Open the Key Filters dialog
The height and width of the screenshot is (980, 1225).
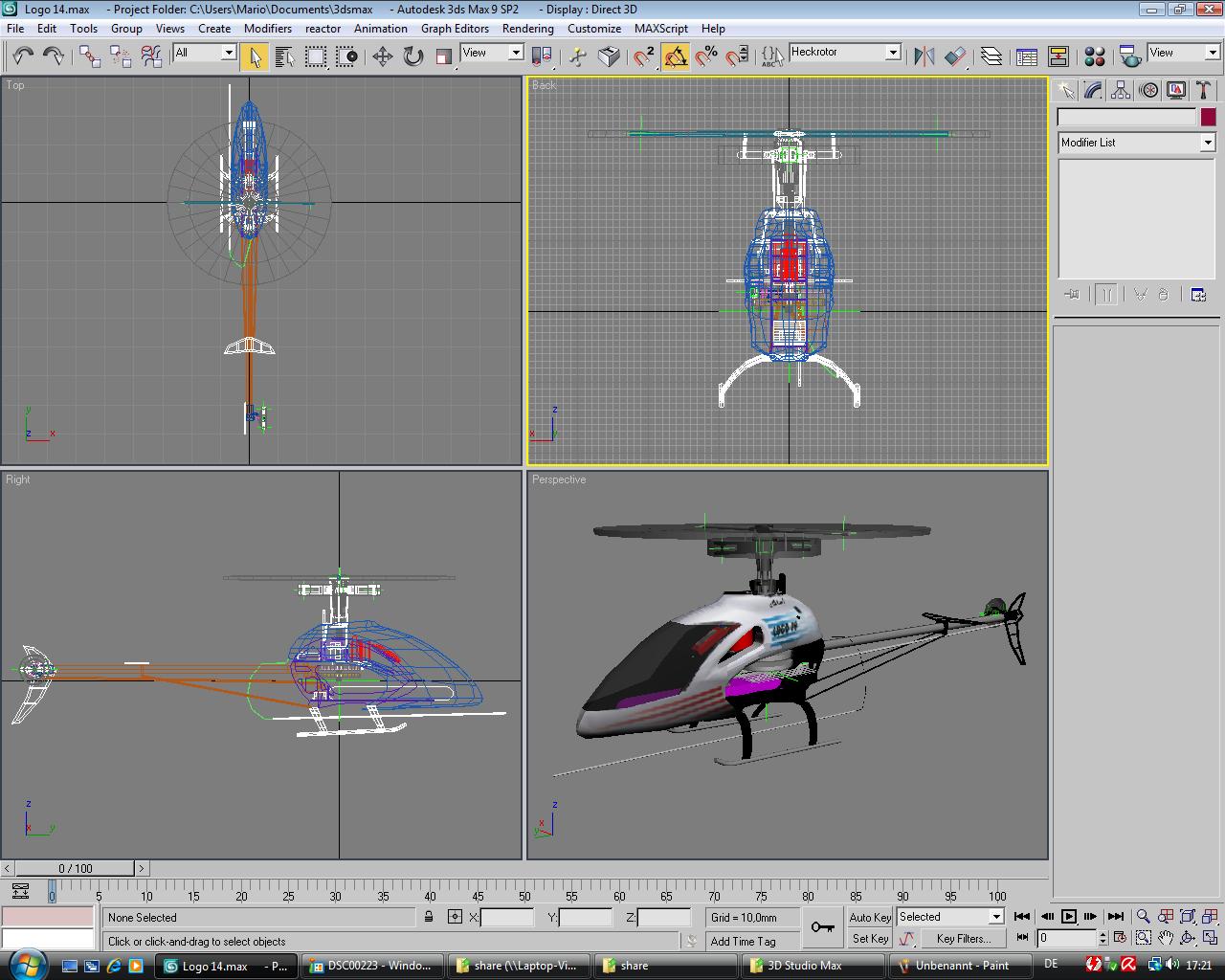pos(963,939)
